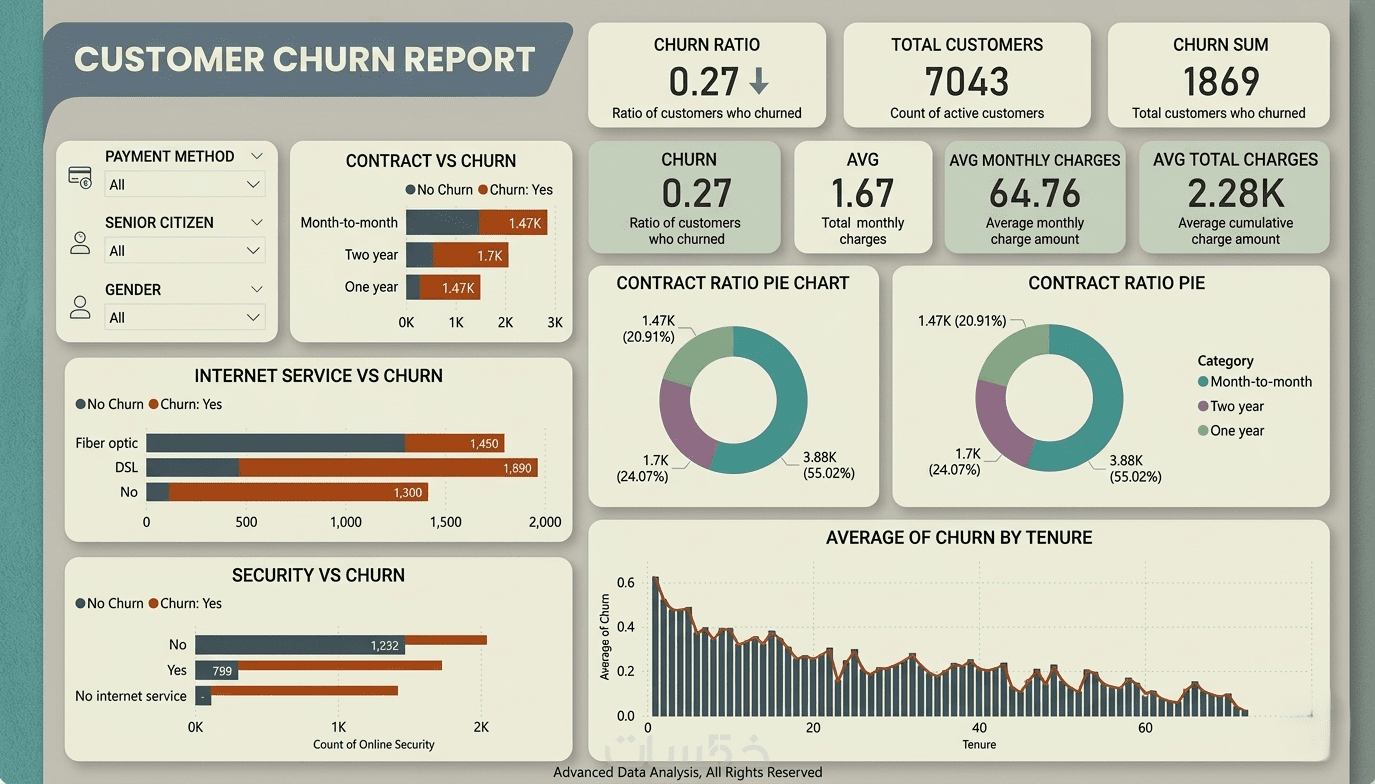Screen dimensions: 1375x784
Task: Click the churn ratio down arrow icon
Action: 759,81
